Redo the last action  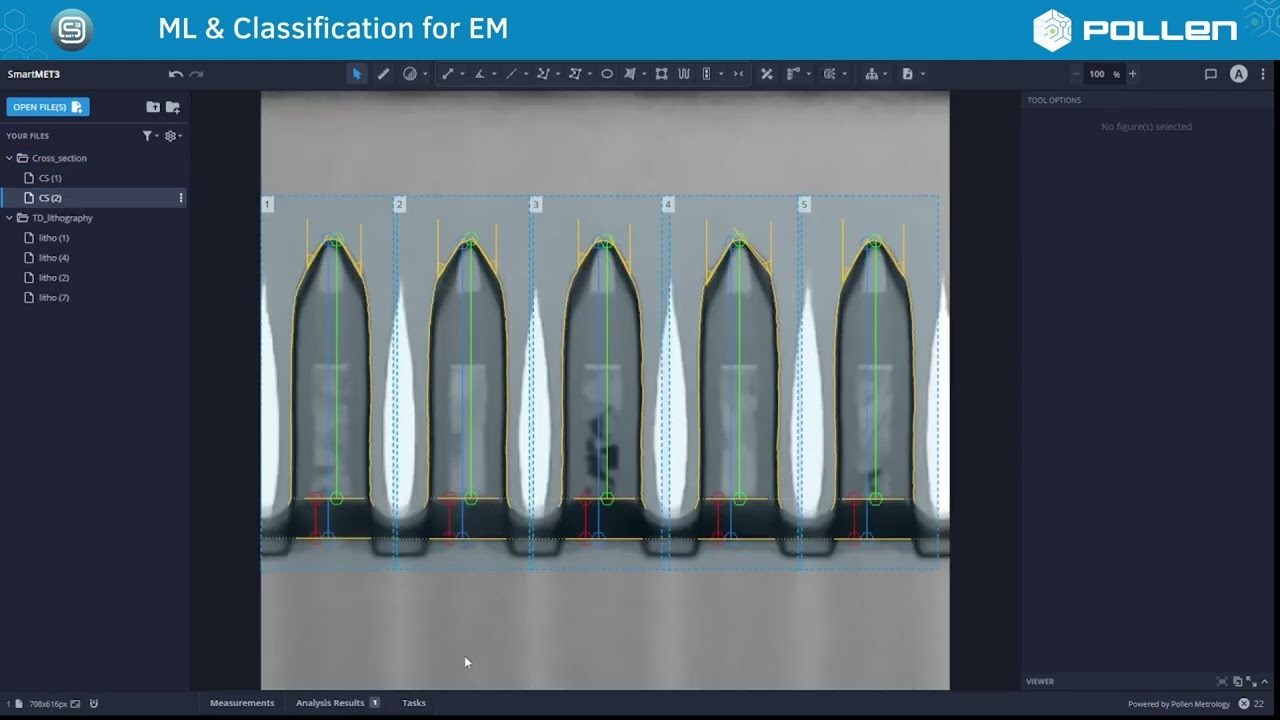click(196, 74)
